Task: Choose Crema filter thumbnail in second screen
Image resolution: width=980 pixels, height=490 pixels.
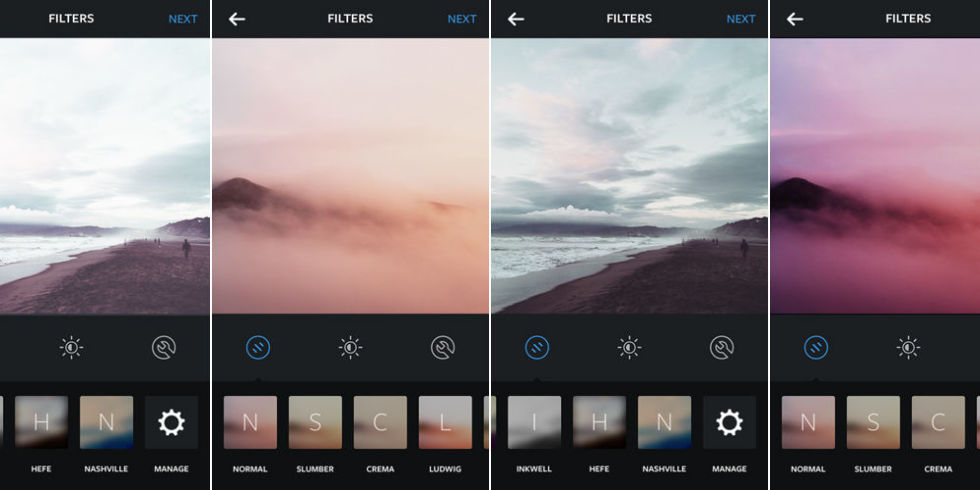Action: [x=380, y=422]
